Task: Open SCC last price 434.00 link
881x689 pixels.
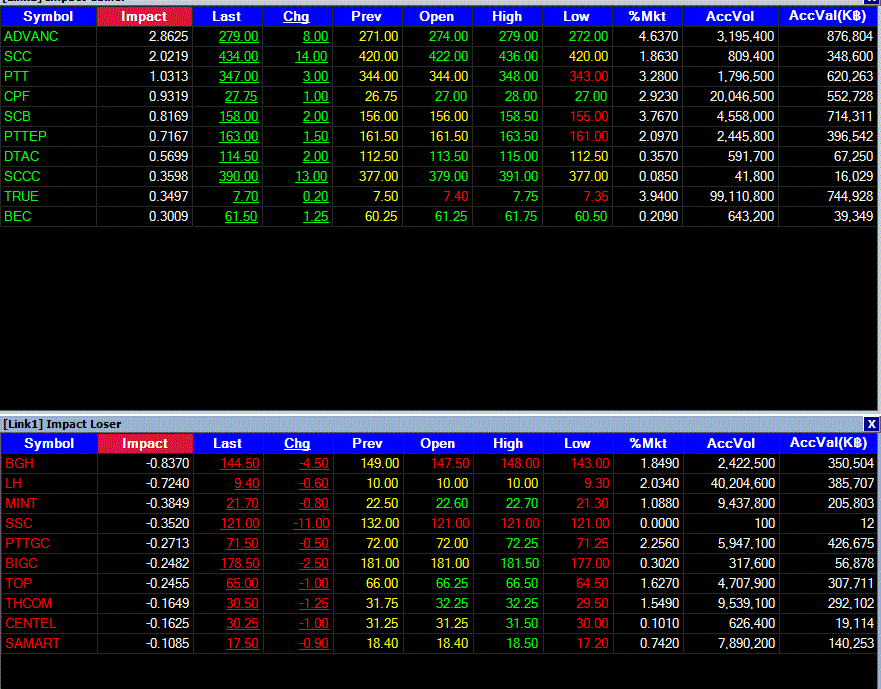Action: [x=238, y=57]
